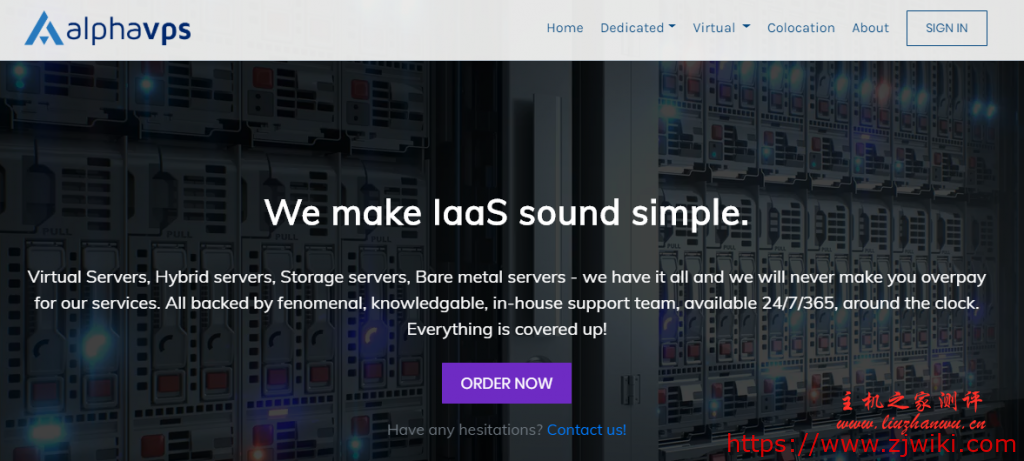Expand the caret next to Virtual
Screen dimensions: 1024x461
click(x=747, y=28)
